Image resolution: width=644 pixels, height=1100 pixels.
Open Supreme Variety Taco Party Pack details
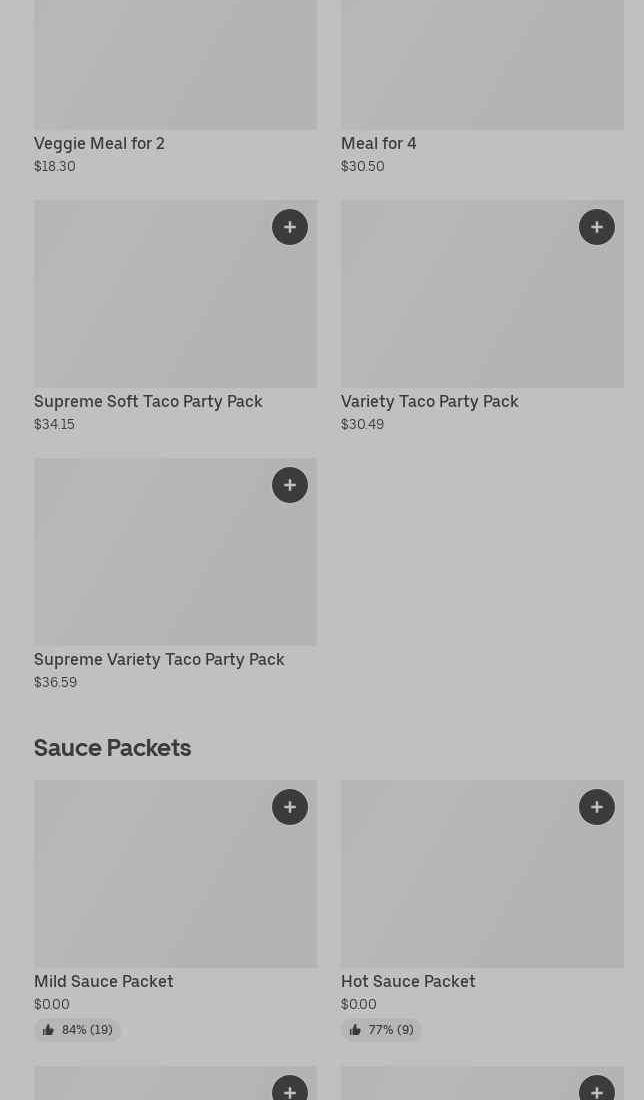click(159, 659)
